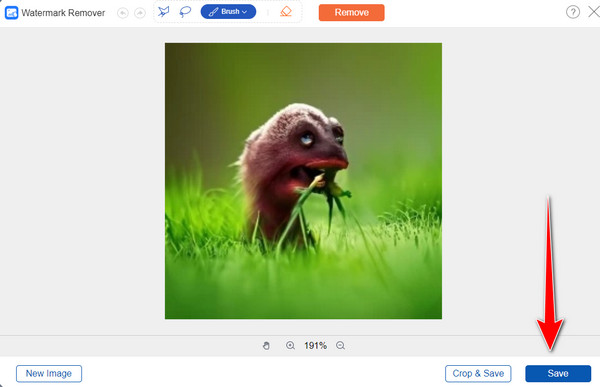Zoom in with the left magnifier icon
Screen dimensions: 600x387
point(290,346)
